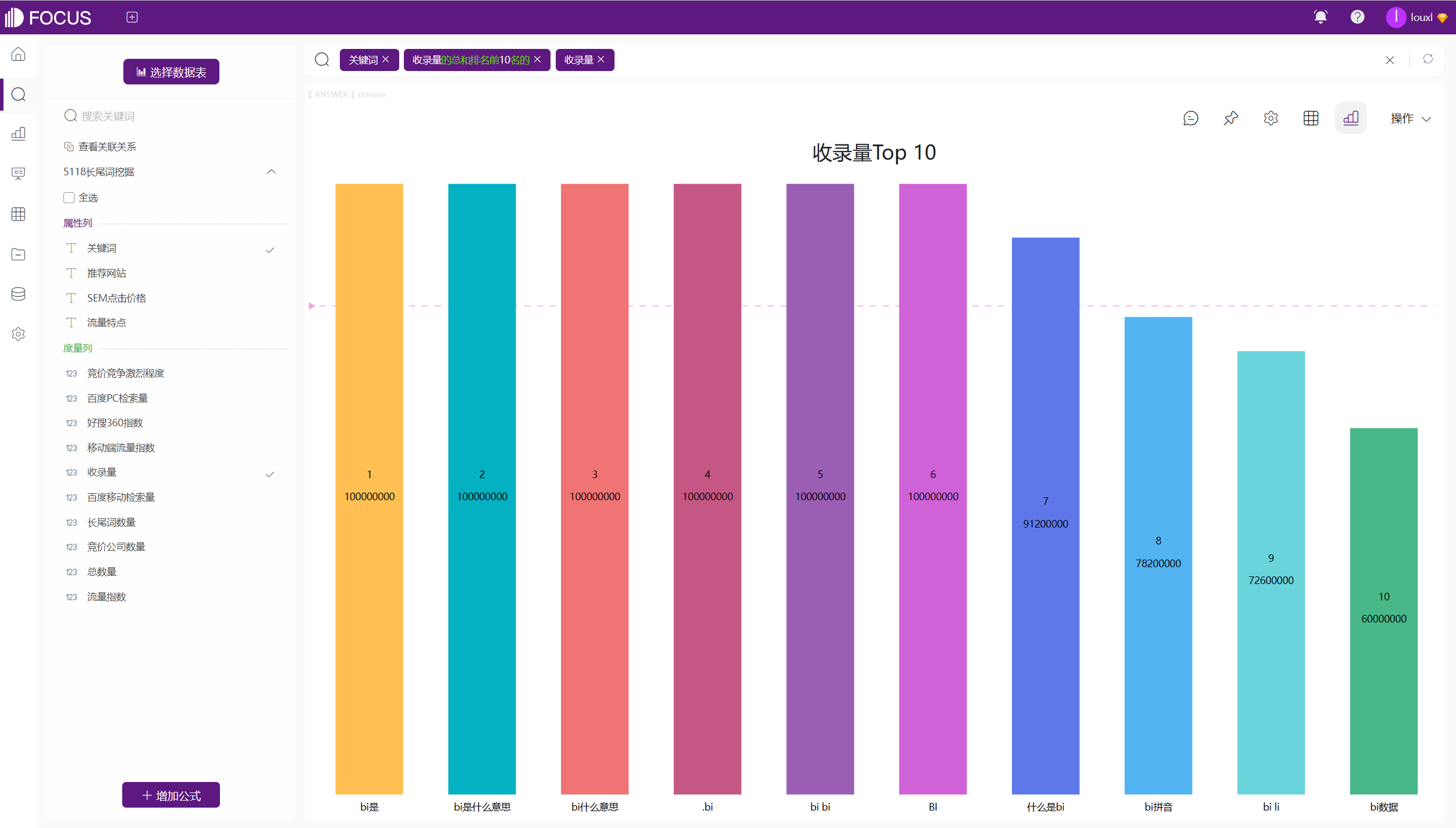The width and height of the screenshot is (1456, 828).
Task: Pin this answer using the pin icon
Action: tap(1231, 118)
